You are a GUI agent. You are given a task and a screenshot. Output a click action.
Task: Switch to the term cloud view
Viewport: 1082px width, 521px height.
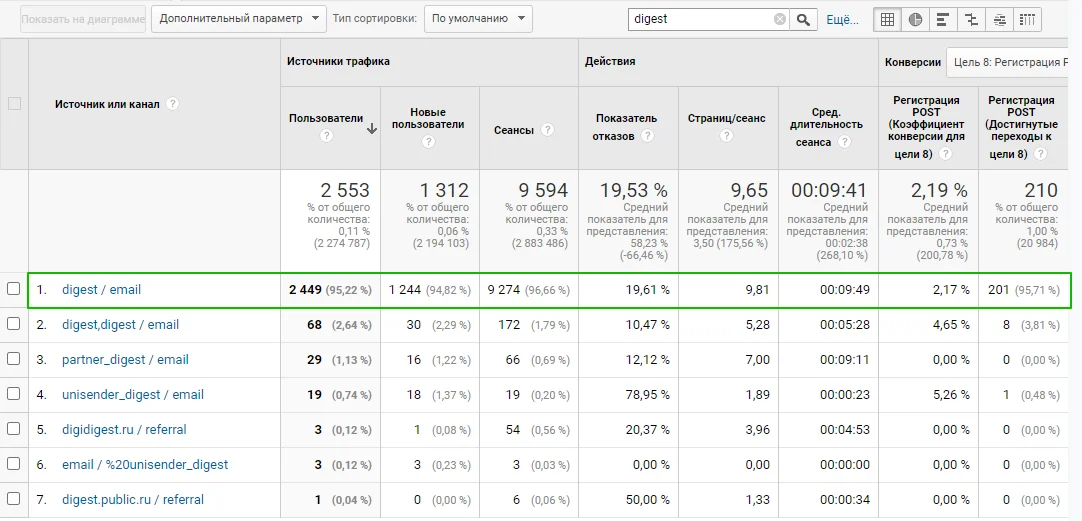point(999,19)
